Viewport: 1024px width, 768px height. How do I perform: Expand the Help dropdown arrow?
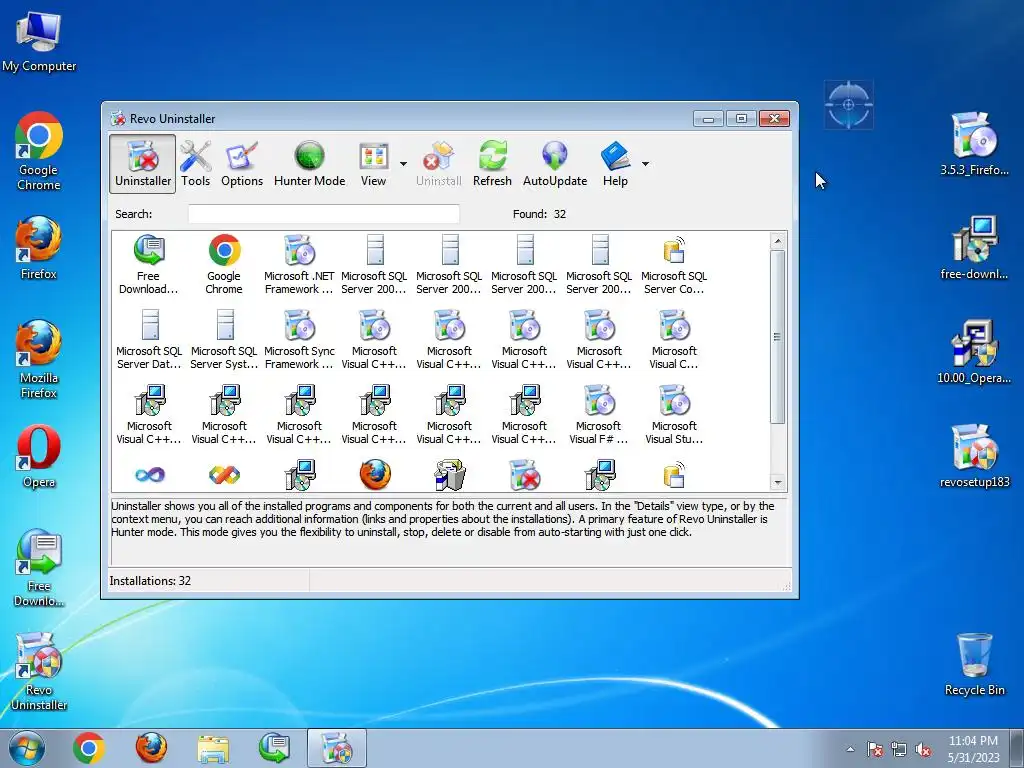pos(645,164)
